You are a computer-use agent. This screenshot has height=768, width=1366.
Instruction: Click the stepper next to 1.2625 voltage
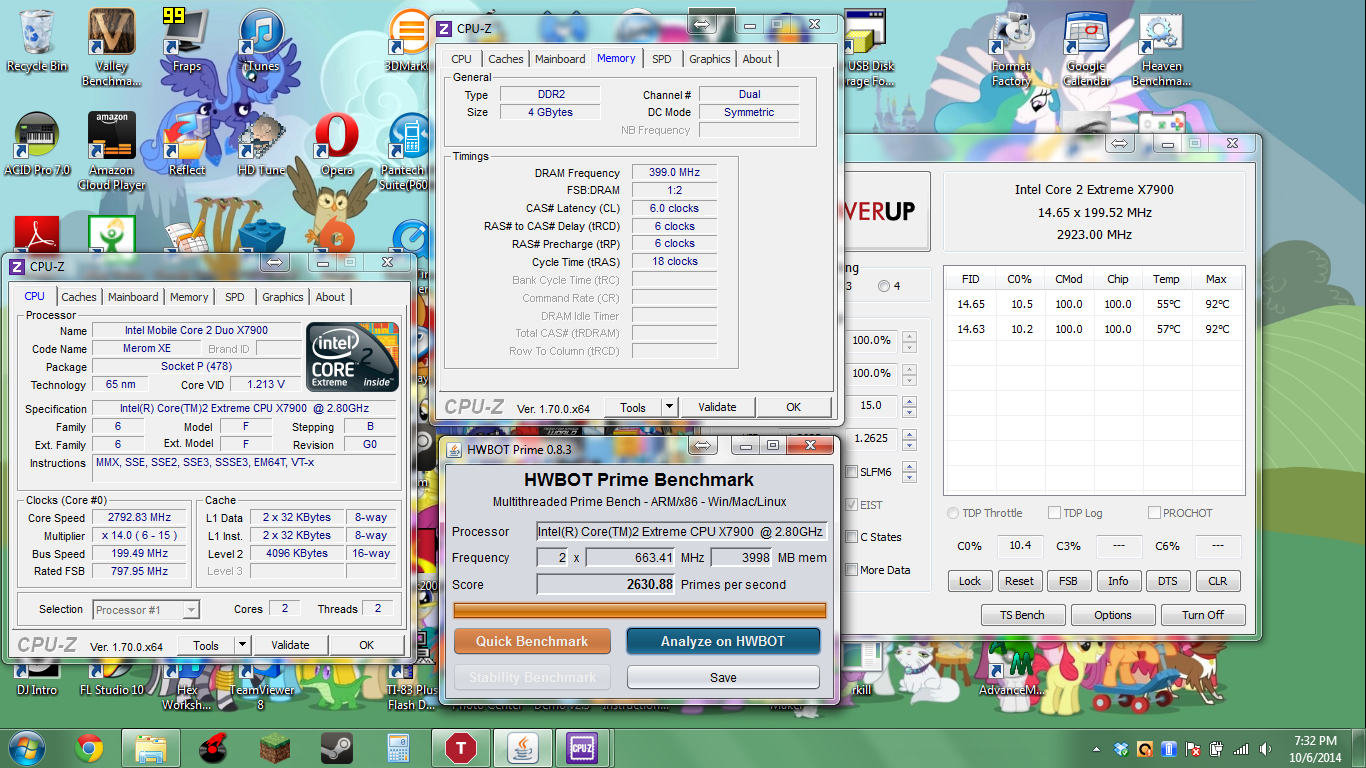point(909,439)
